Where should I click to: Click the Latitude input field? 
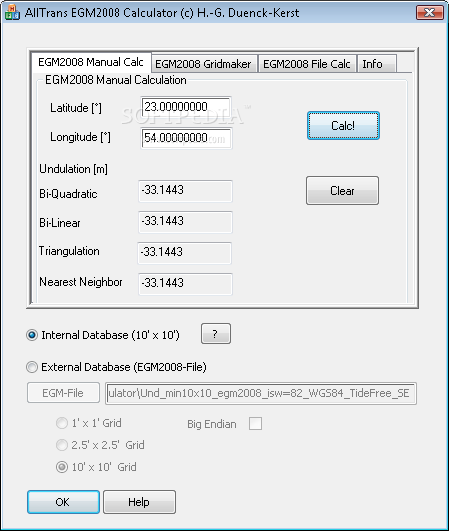[186, 107]
